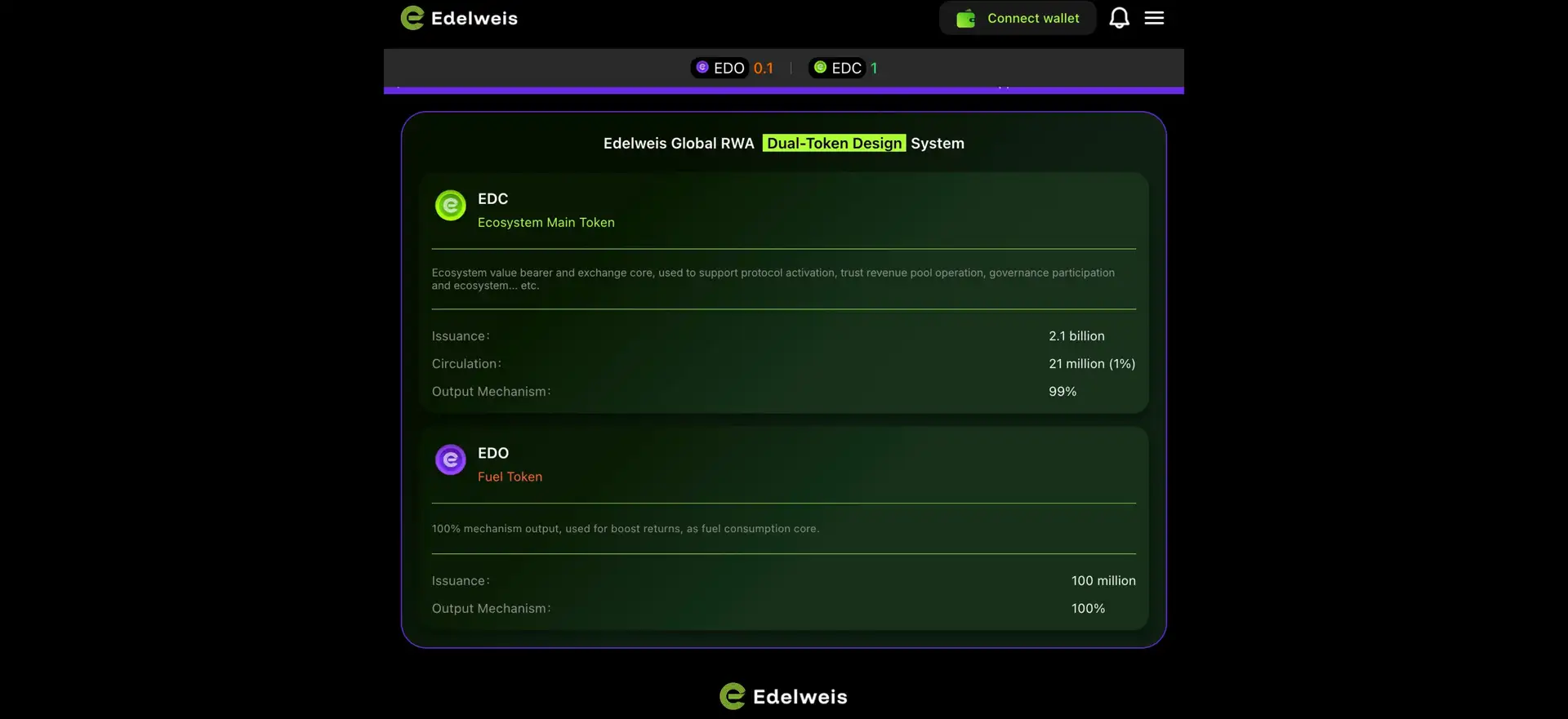Select the EDO price value 0.1

(x=763, y=69)
